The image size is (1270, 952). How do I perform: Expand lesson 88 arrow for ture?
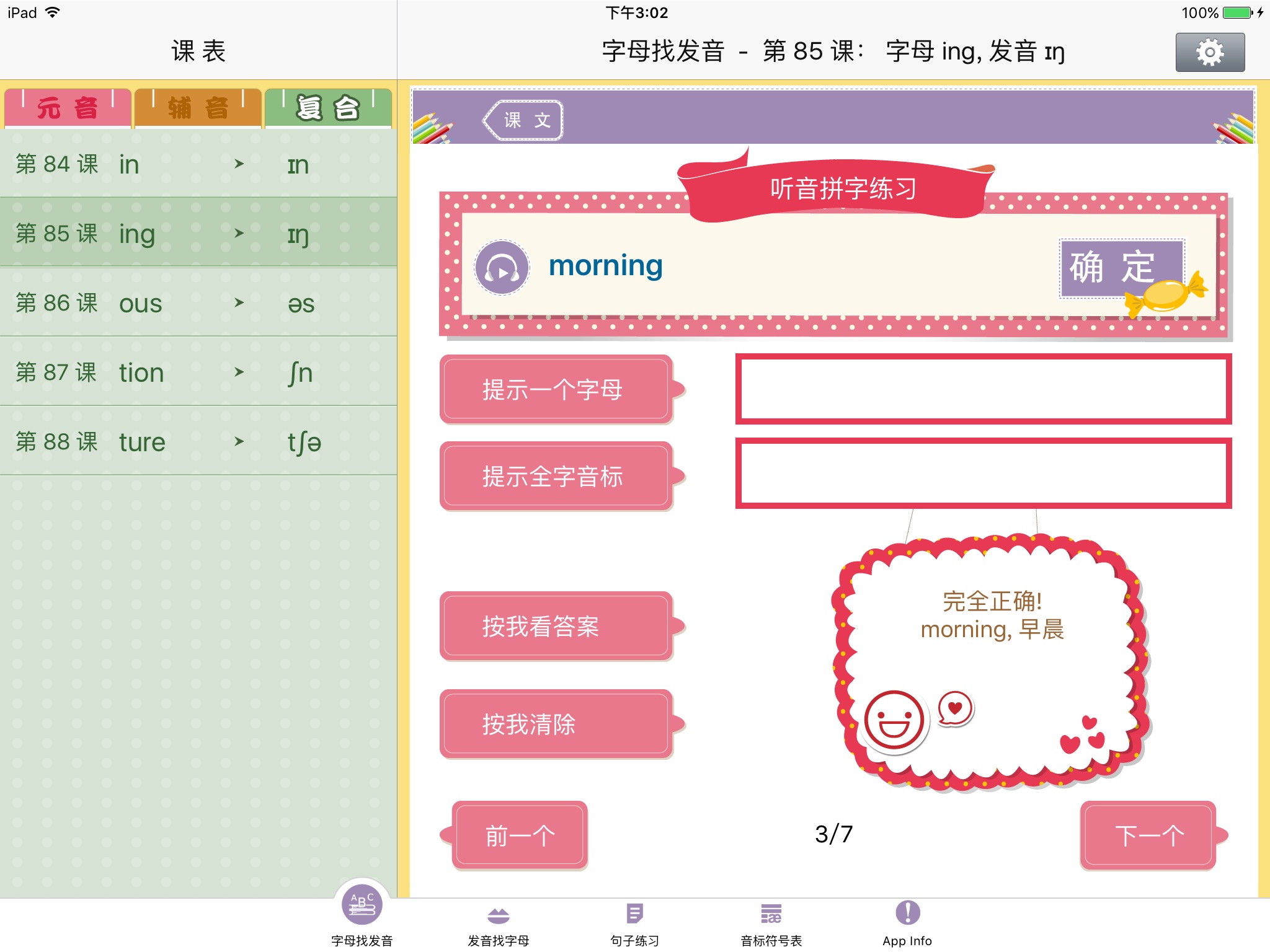pyautogui.click(x=239, y=442)
